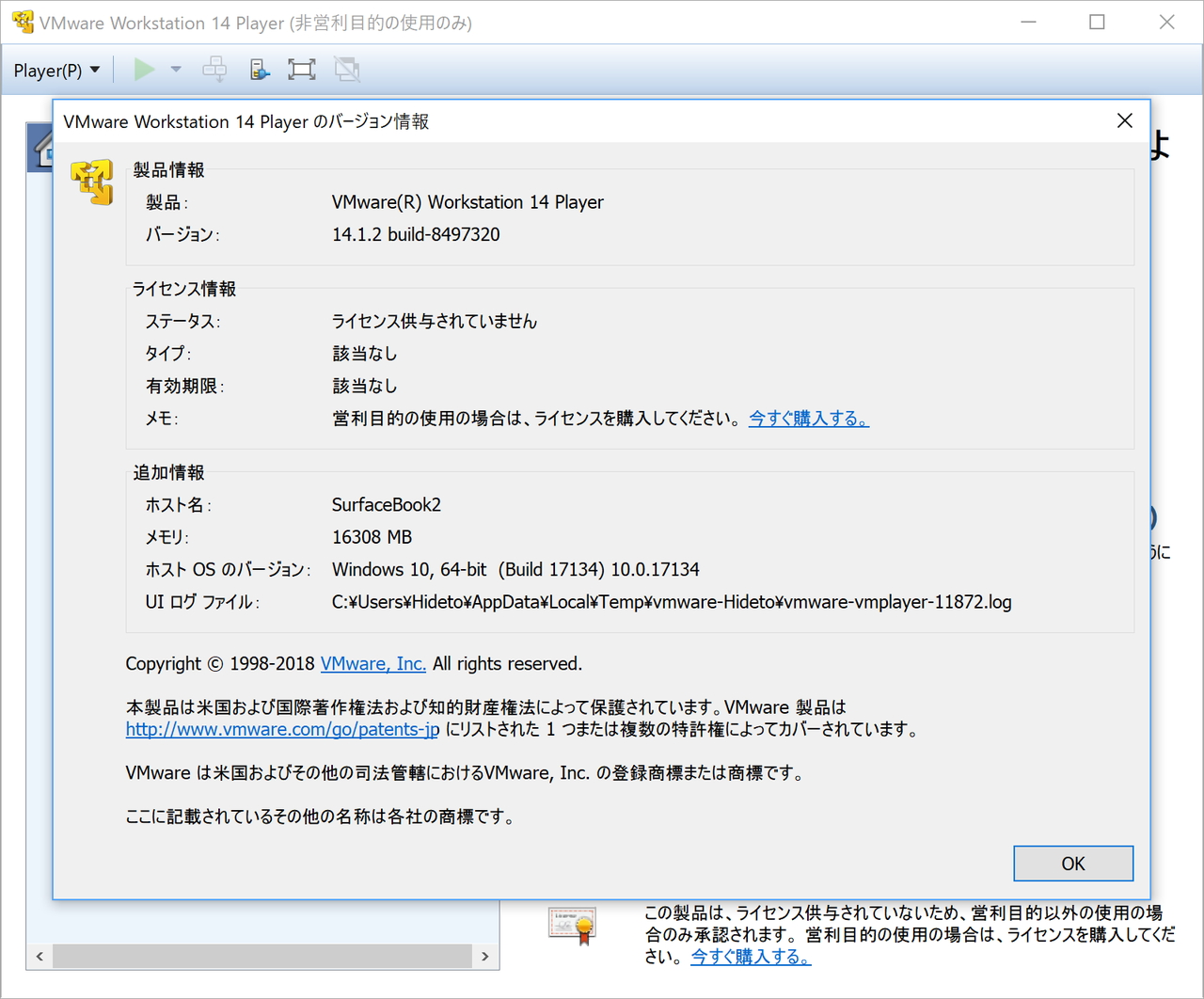1204x999 pixels.
Task: Click the 今すぐ購入する link in the dialog
Action: (807, 419)
